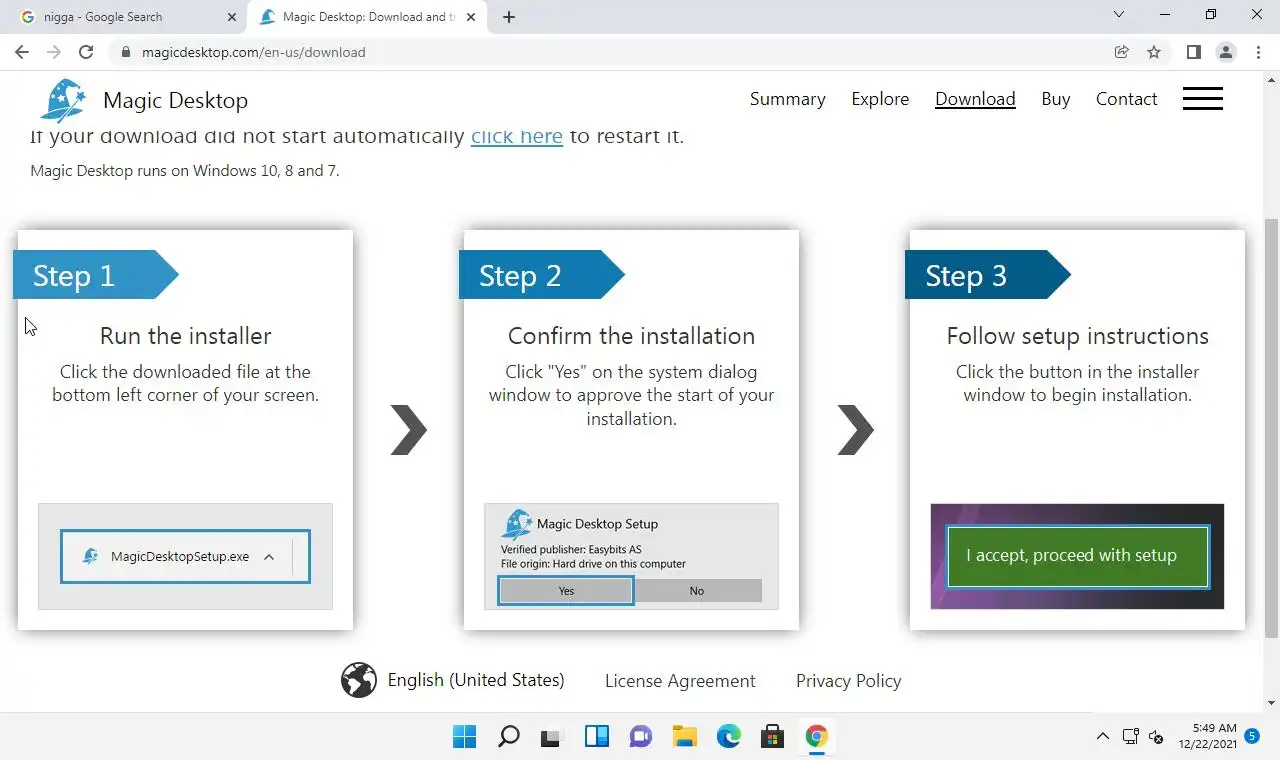Image resolution: width=1280 pixels, height=760 pixels.
Task: Open English (United States) language selector
Action: (x=476, y=680)
